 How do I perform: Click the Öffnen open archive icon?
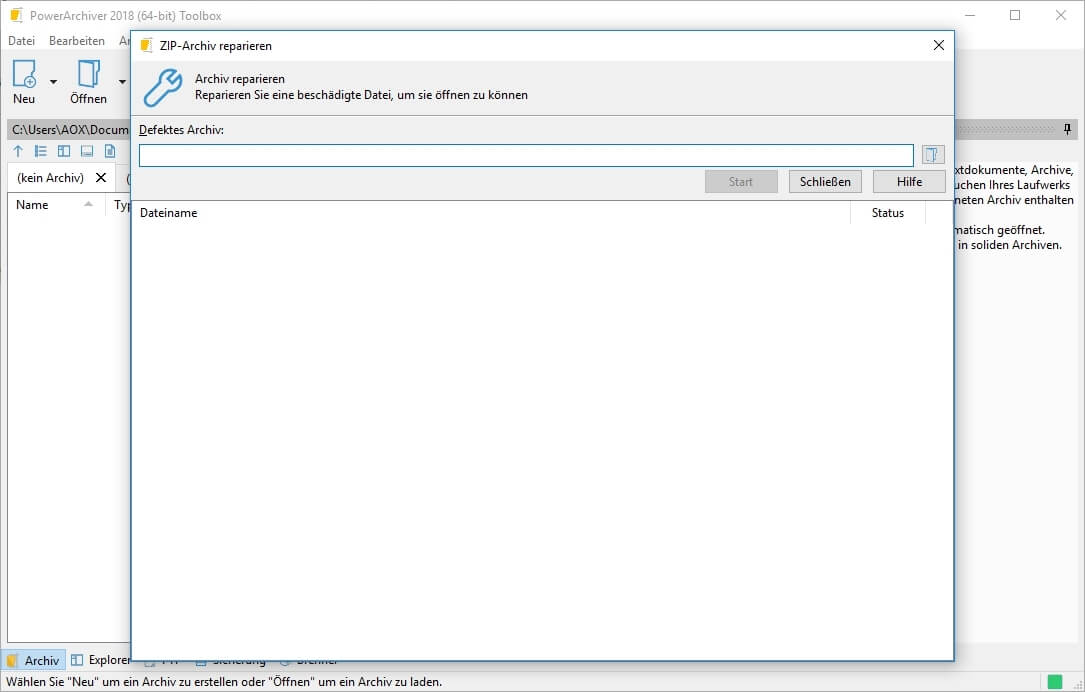[x=88, y=74]
